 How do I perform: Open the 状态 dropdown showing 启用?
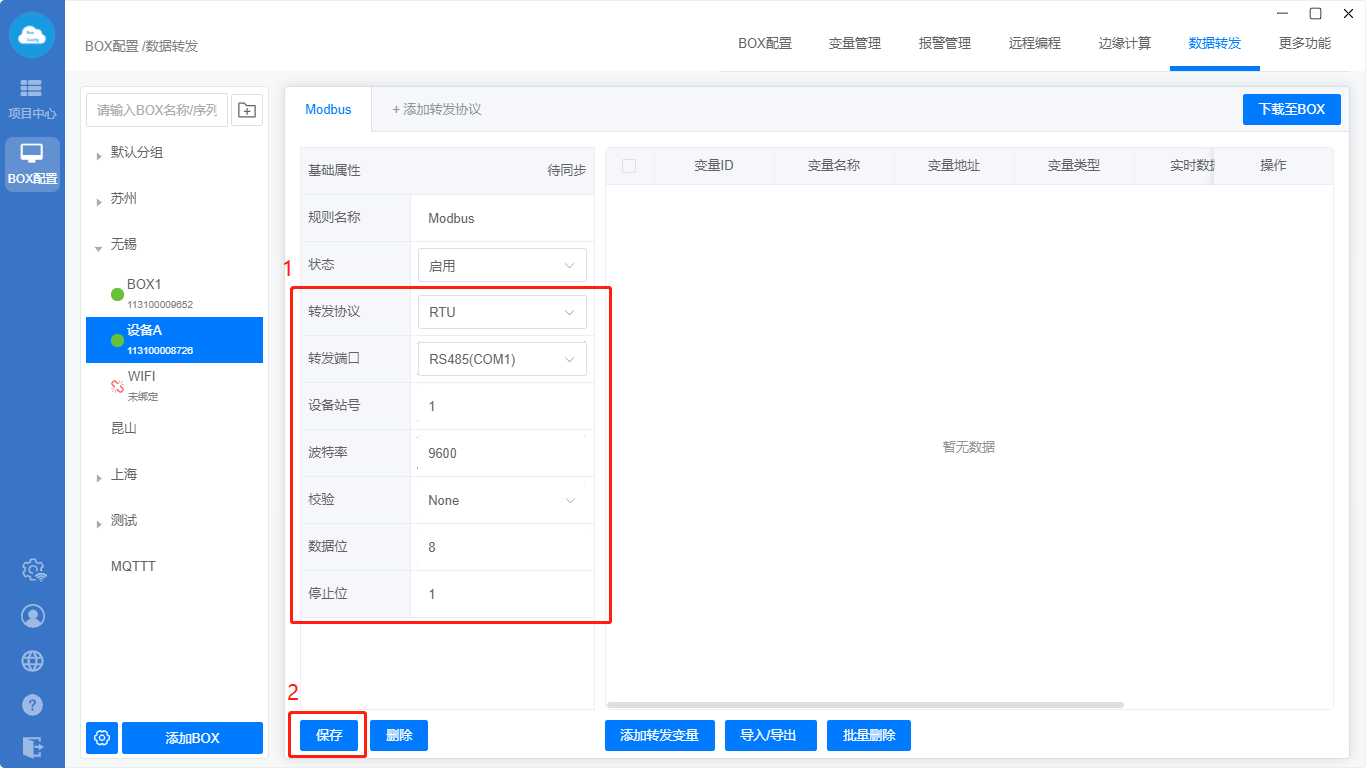click(x=502, y=266)
